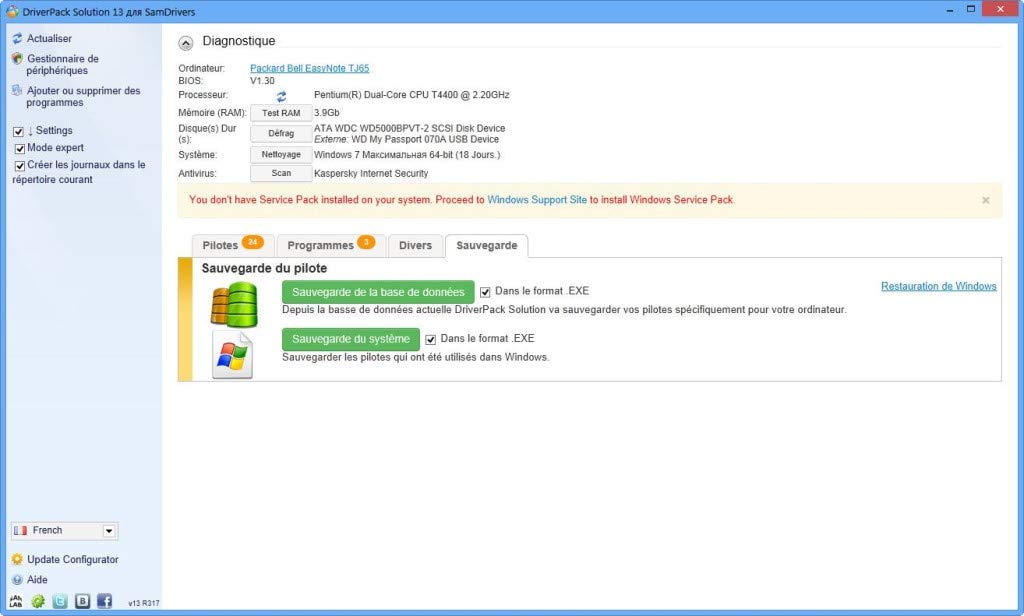Click the antivirus Scan button

(x=281, y=173)
